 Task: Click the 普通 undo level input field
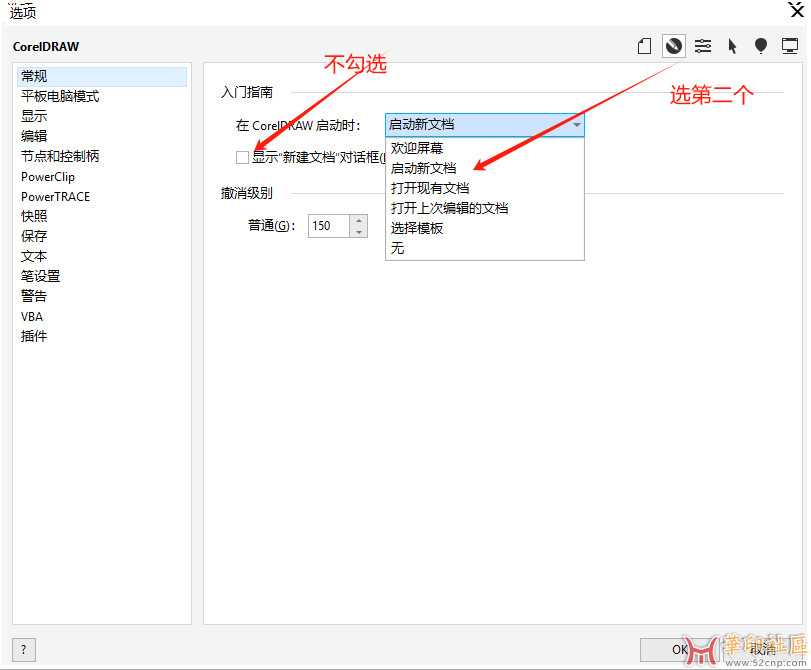pos(329,226)
